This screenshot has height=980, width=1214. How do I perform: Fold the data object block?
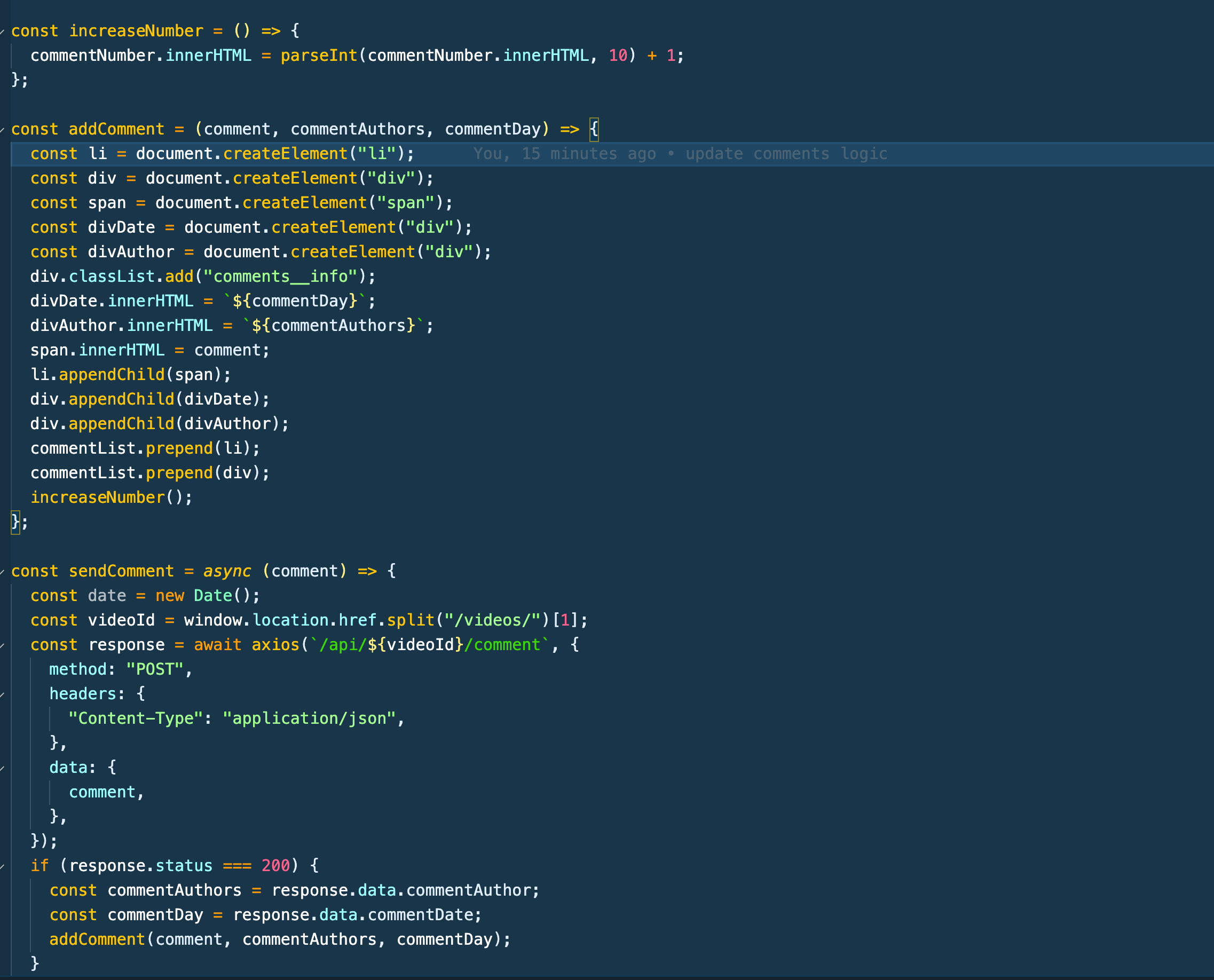click(x=3, y=768)
